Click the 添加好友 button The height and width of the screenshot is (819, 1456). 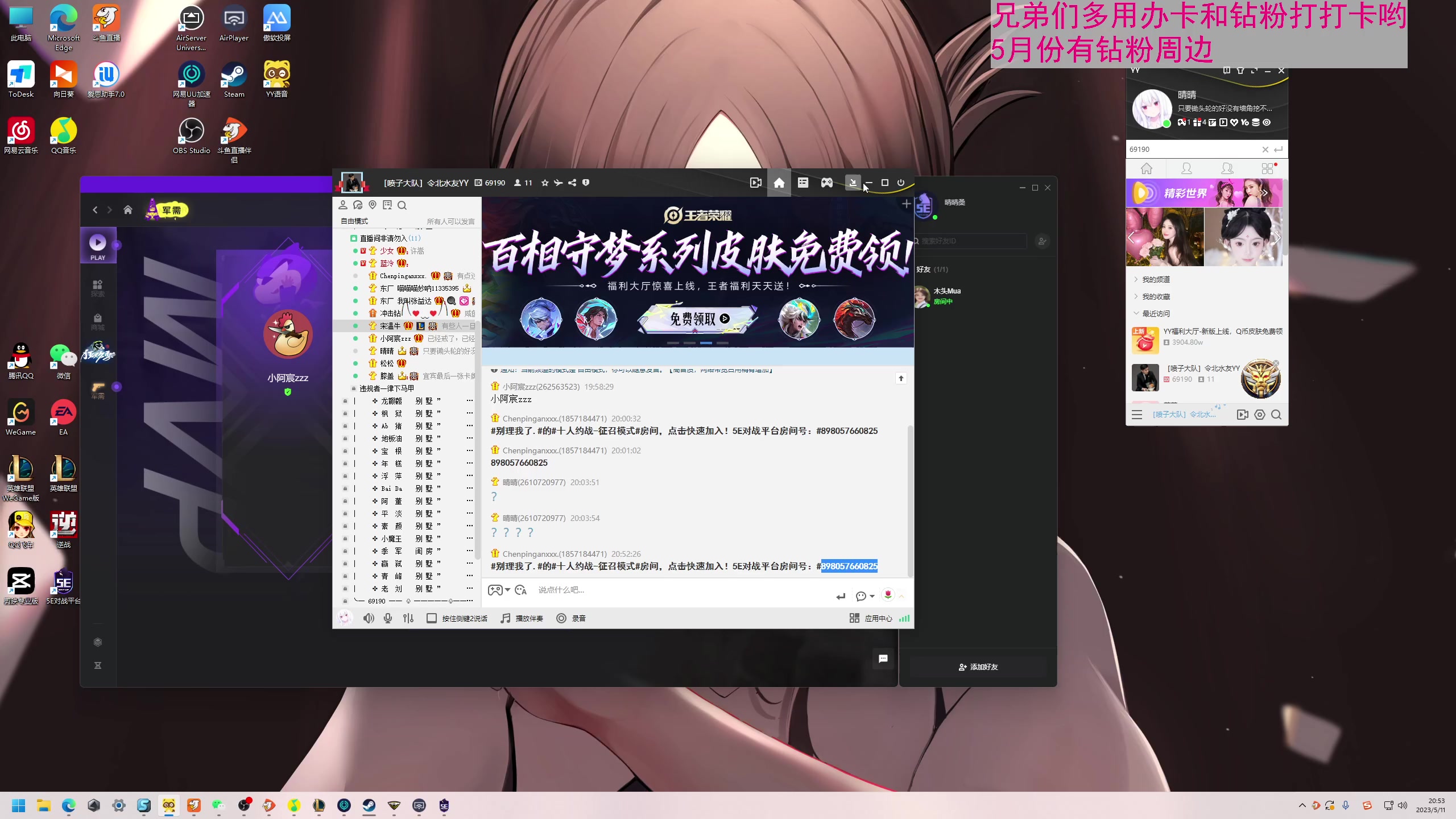point(978,667)
